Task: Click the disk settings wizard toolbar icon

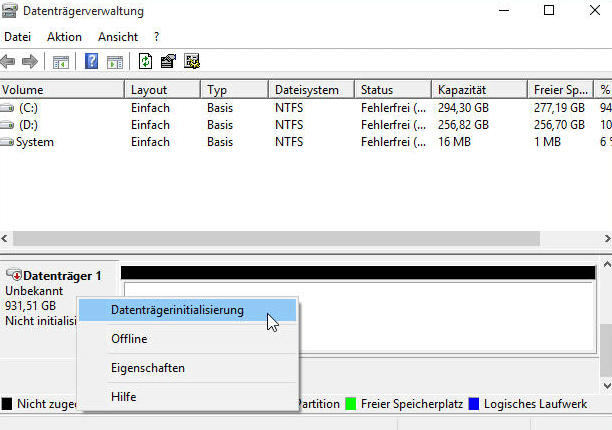Action: pos(192,62)
